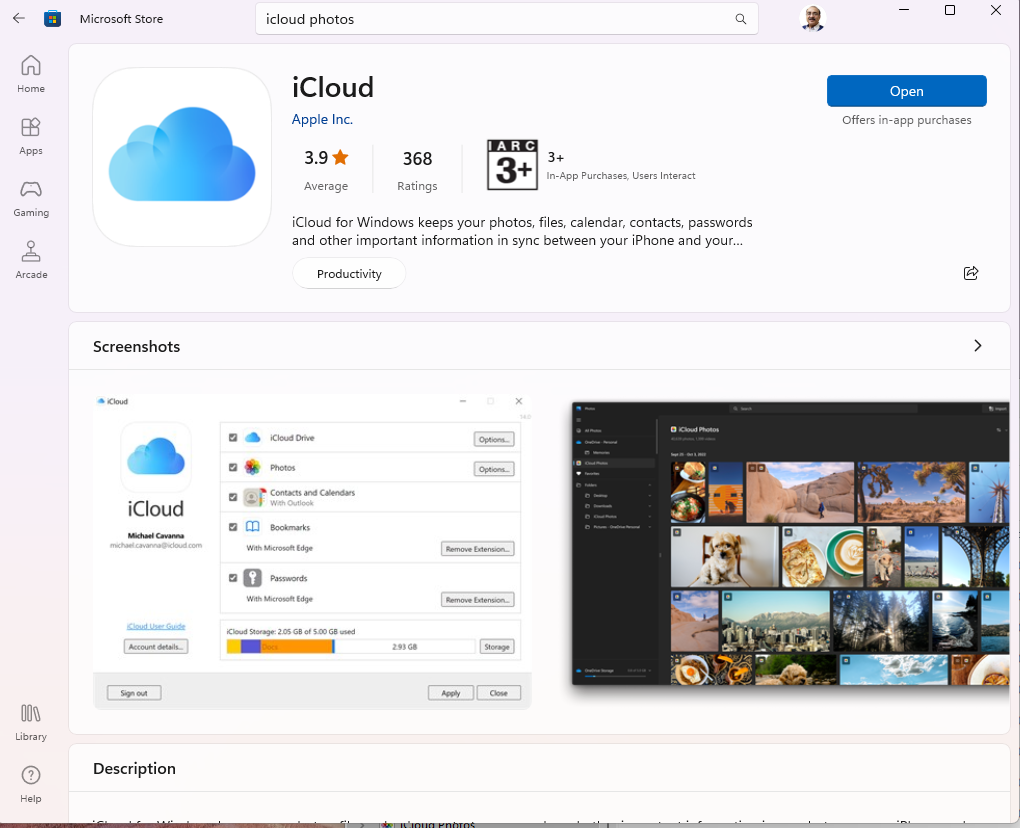Open Help from the sidebar
The image size is (1020, 828).
pos(31,785)
